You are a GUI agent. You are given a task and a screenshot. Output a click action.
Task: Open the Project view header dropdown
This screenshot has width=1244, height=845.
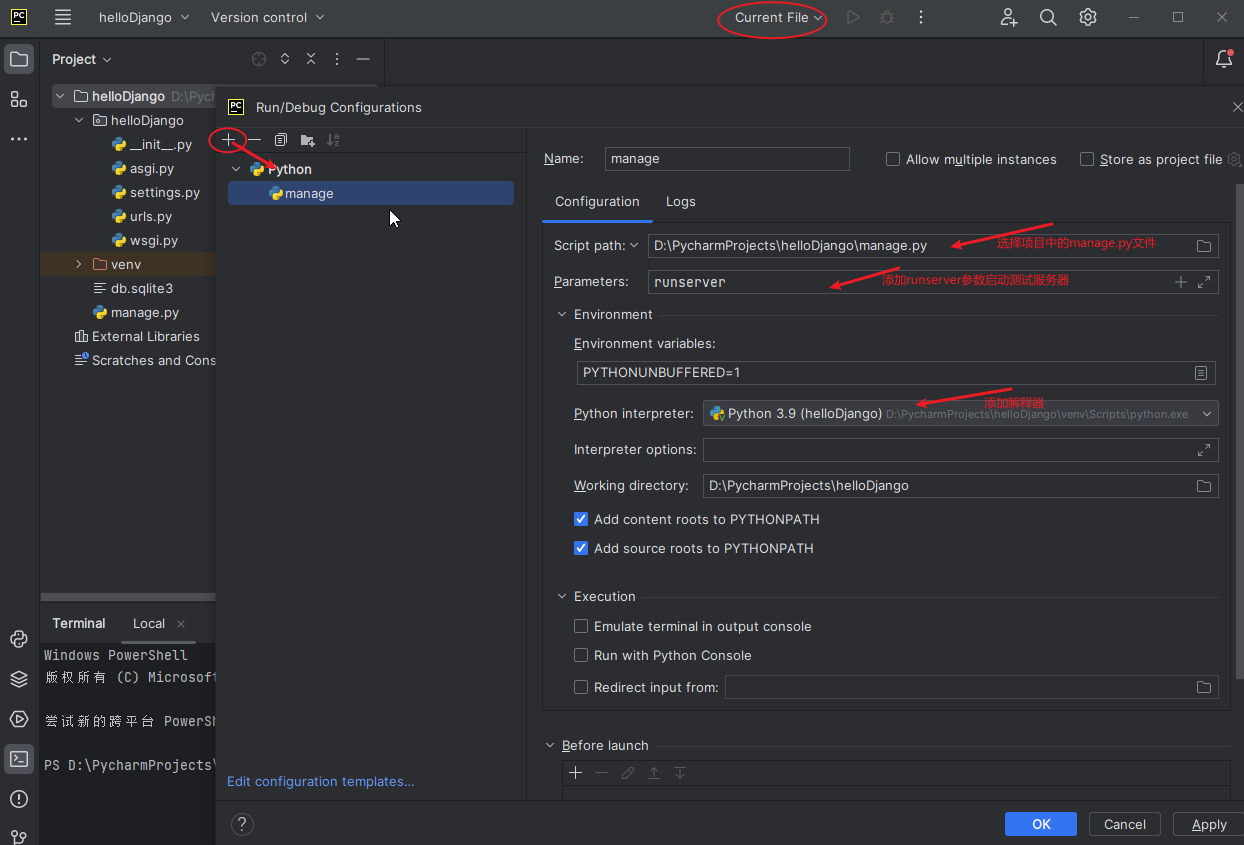tap(82, 59)
